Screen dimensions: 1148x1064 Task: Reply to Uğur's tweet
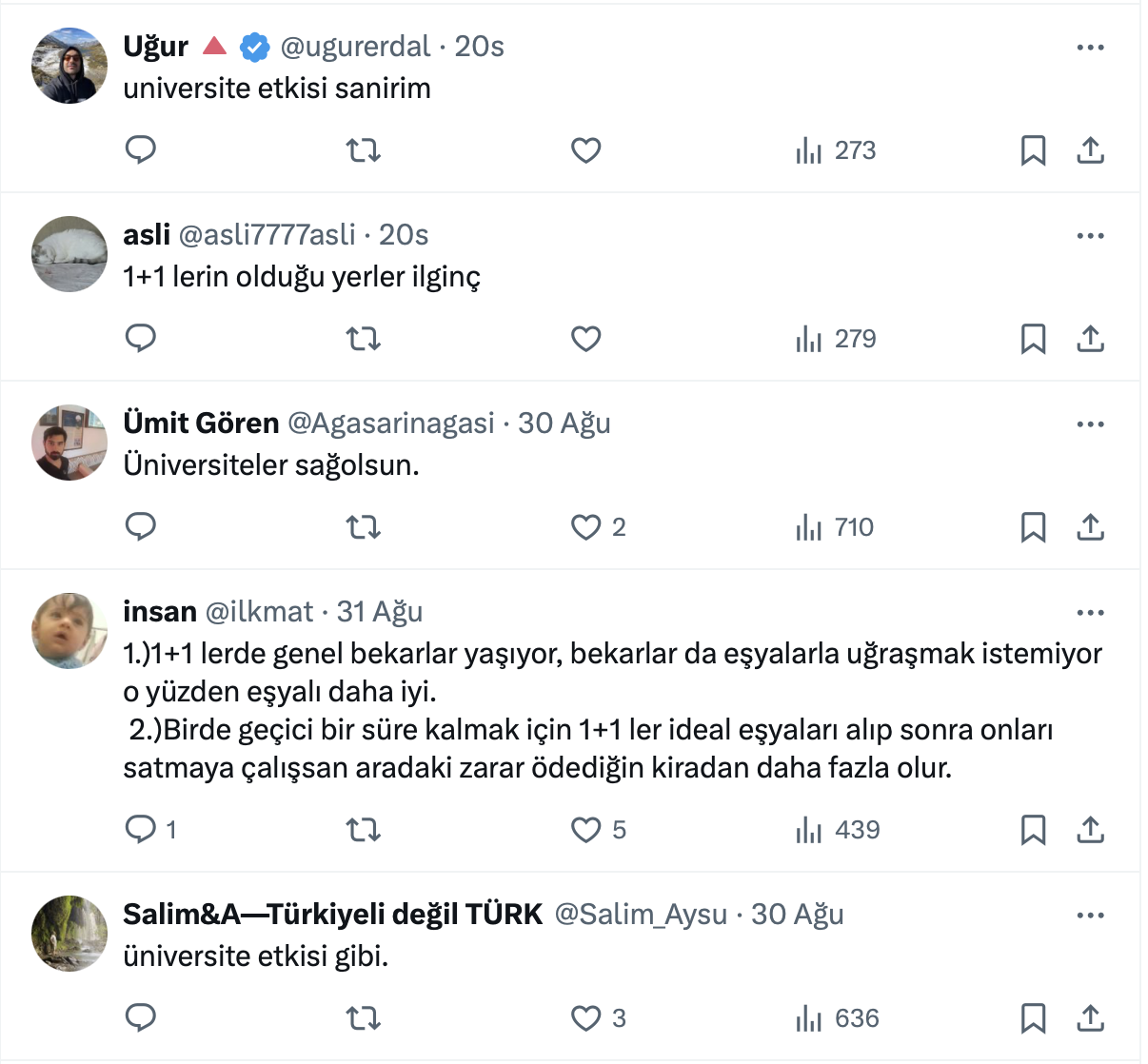(141, 150)
